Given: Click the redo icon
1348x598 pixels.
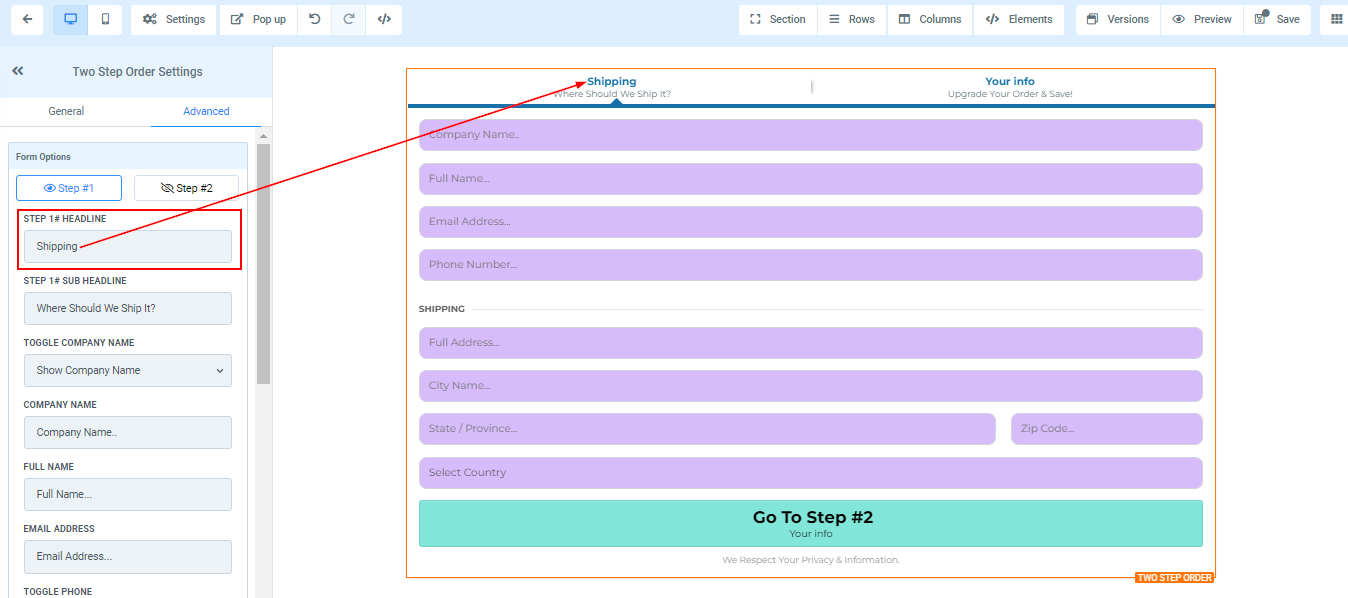Looking at the screenshot, I should [349, 19].
